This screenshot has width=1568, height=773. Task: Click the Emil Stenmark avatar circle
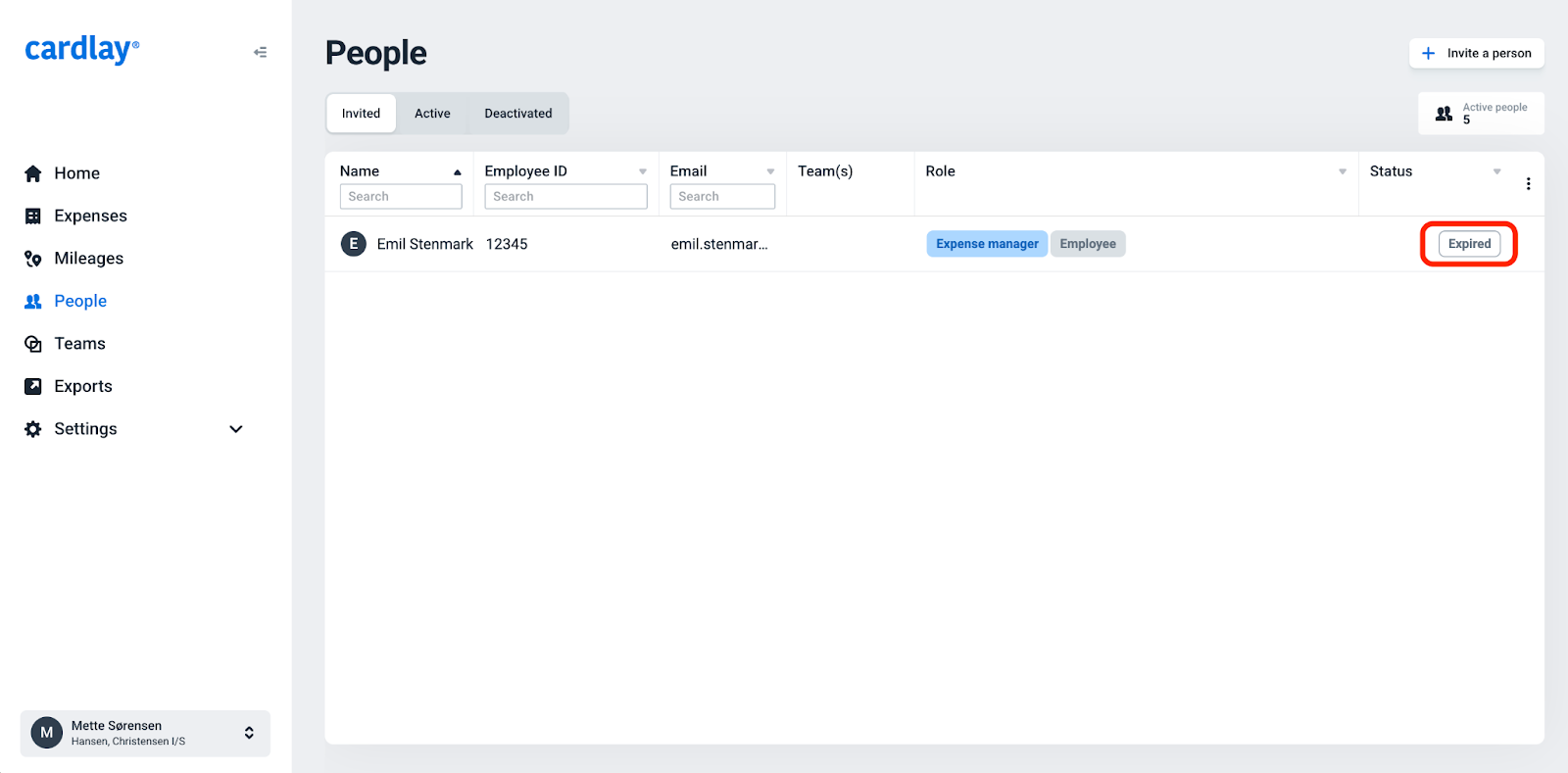click(354, 244)
